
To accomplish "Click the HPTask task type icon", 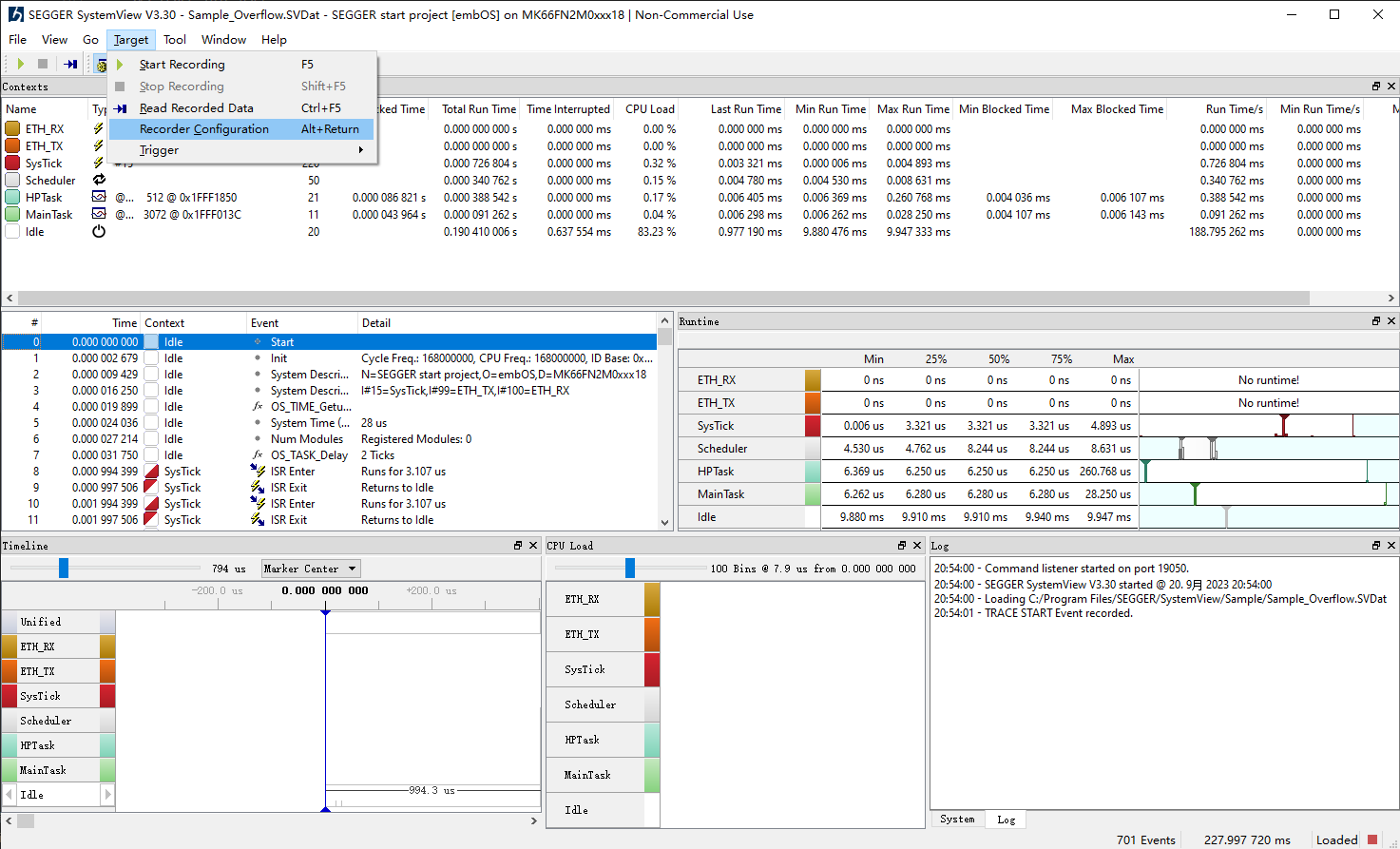I will [x=98, y=197].
